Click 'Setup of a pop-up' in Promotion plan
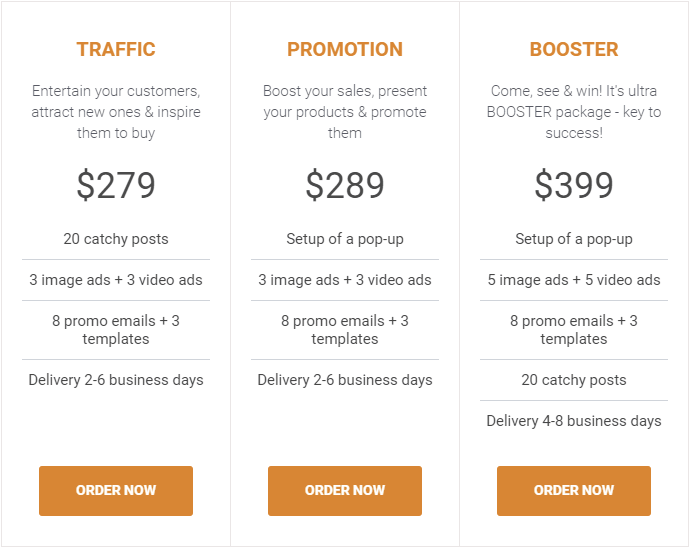 pyautogui.click(x=345, y=239)
